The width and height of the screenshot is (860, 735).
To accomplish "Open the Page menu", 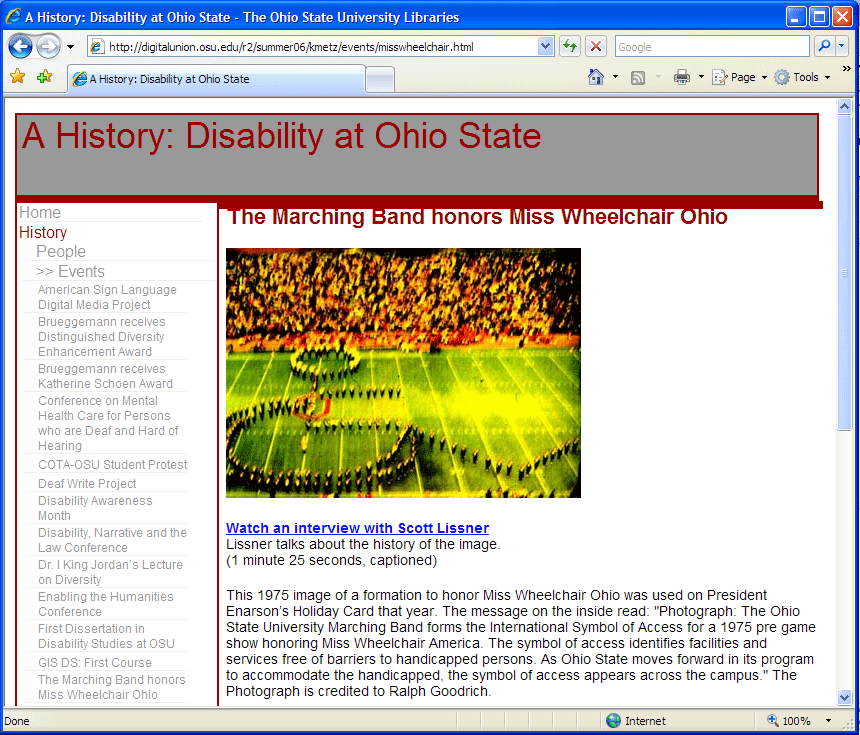I will [x=739, y=77].
